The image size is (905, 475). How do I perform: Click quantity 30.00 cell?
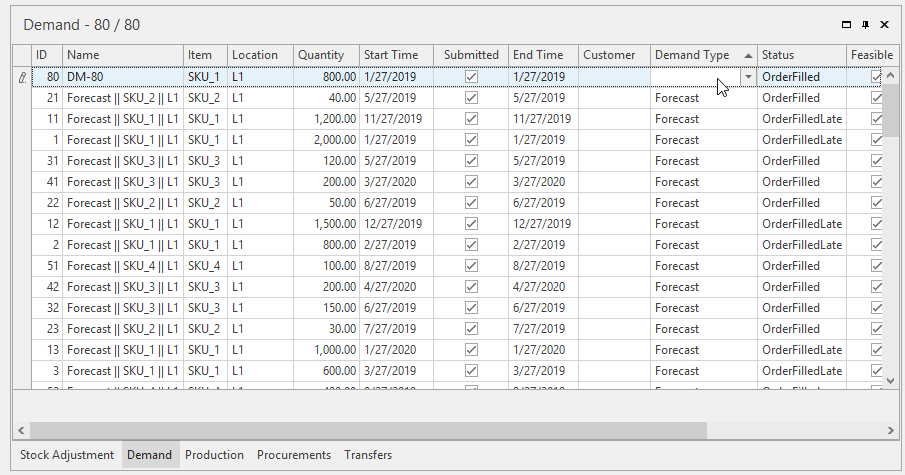pos(326,329)
